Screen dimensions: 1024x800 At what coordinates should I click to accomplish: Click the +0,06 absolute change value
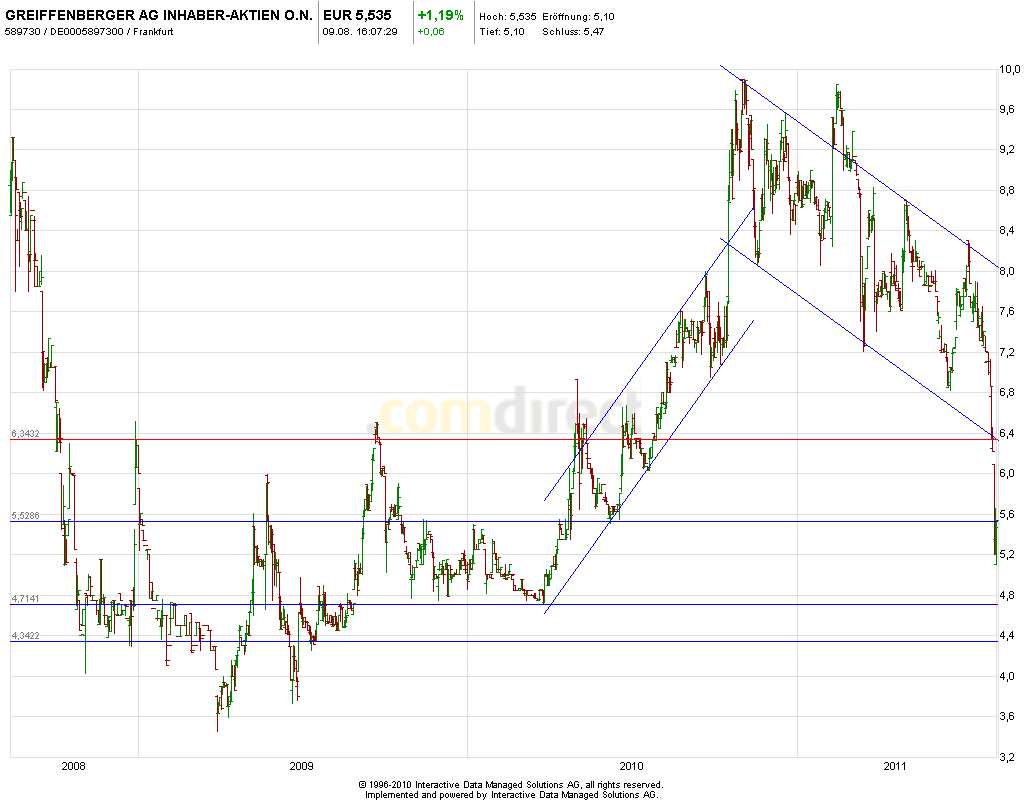tap(431, 32)
